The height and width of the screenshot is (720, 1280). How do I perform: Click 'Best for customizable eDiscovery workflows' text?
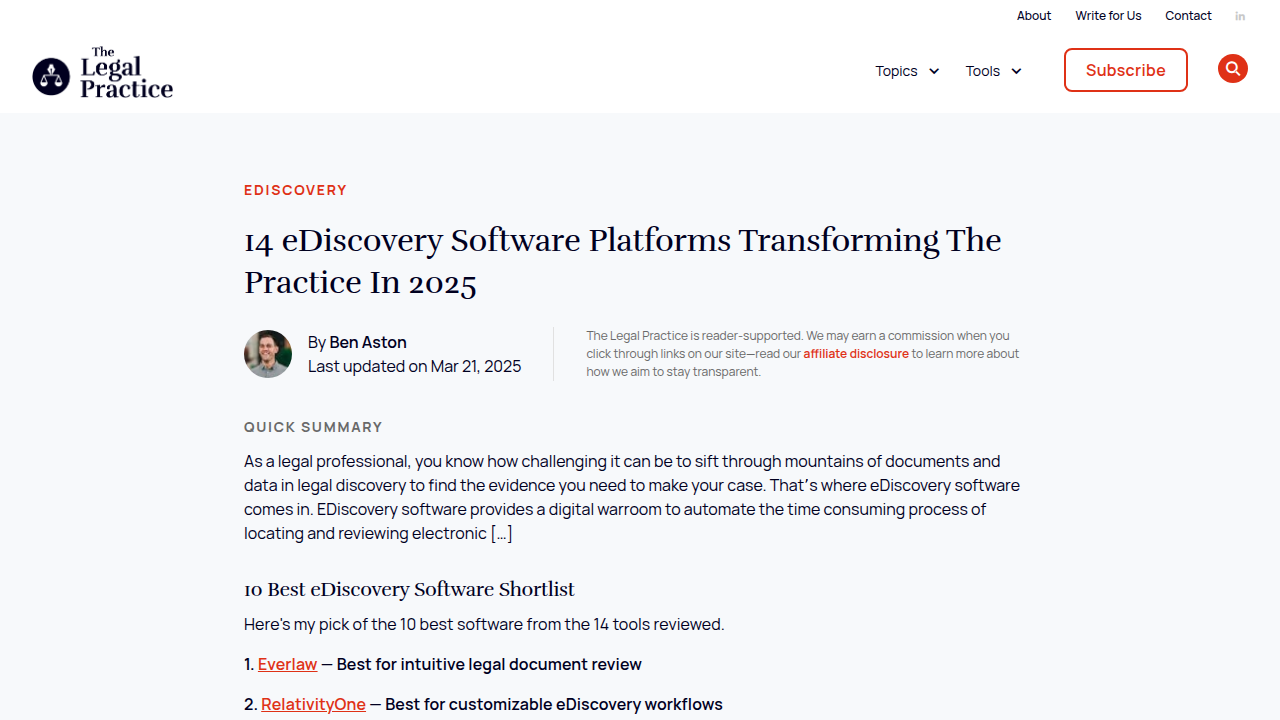point(554,704)
